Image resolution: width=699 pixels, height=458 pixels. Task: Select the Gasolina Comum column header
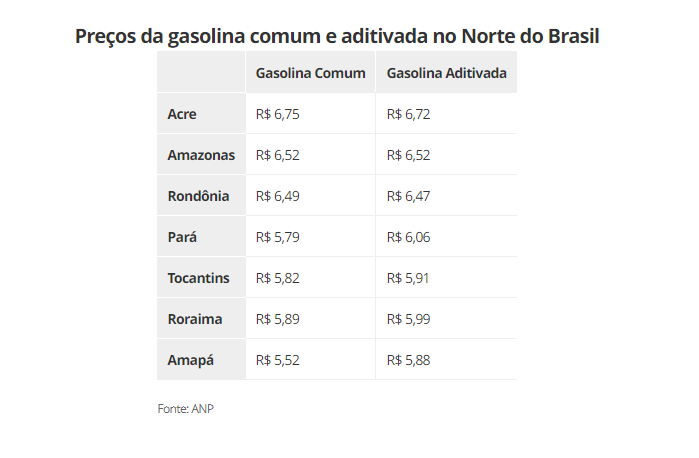310,73
